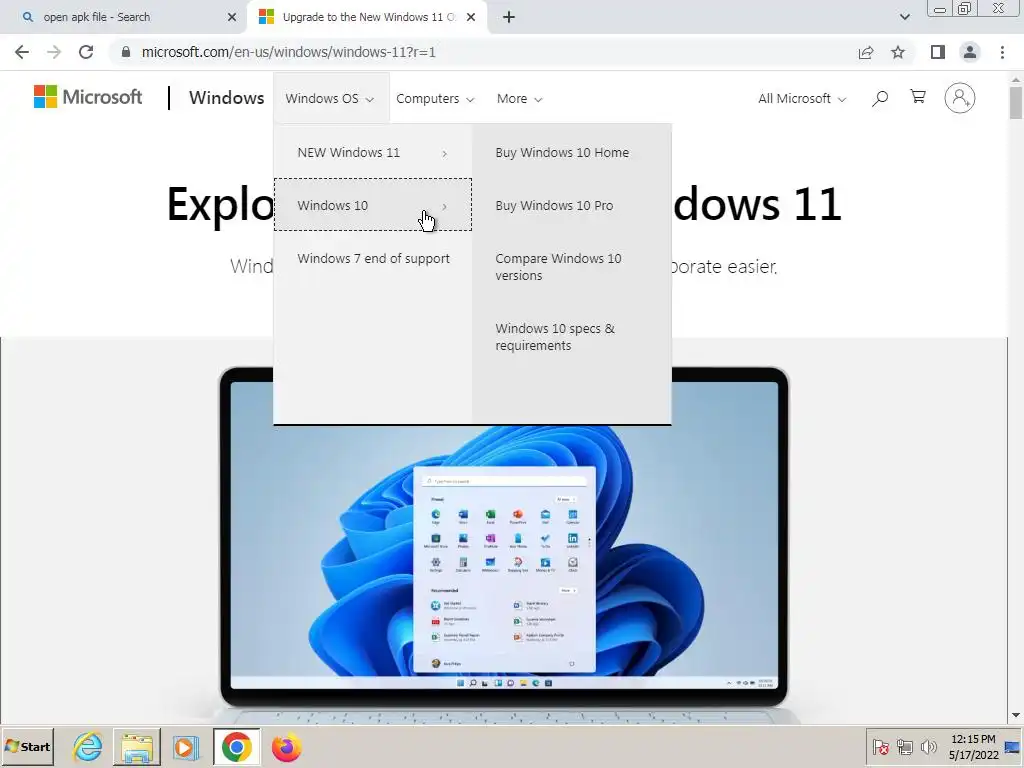Screen dimensions: 1024x768
Task: Choose Buy Windows 10 Home
Action: tap(562, 153)
